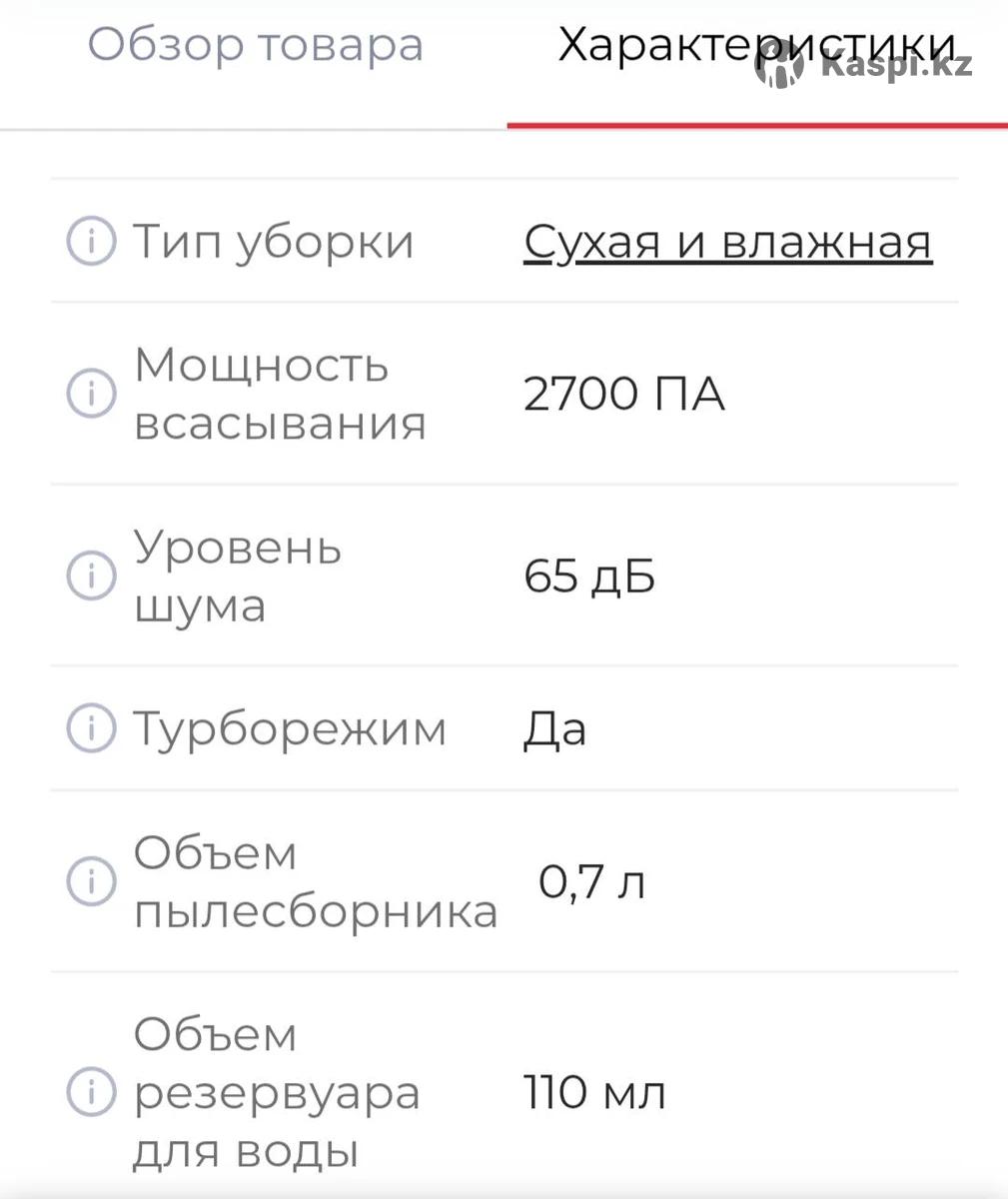Click the info icon for Объем пылесборника
The height and width of the screenshot is (1199, 1008).
coord(91,881)
